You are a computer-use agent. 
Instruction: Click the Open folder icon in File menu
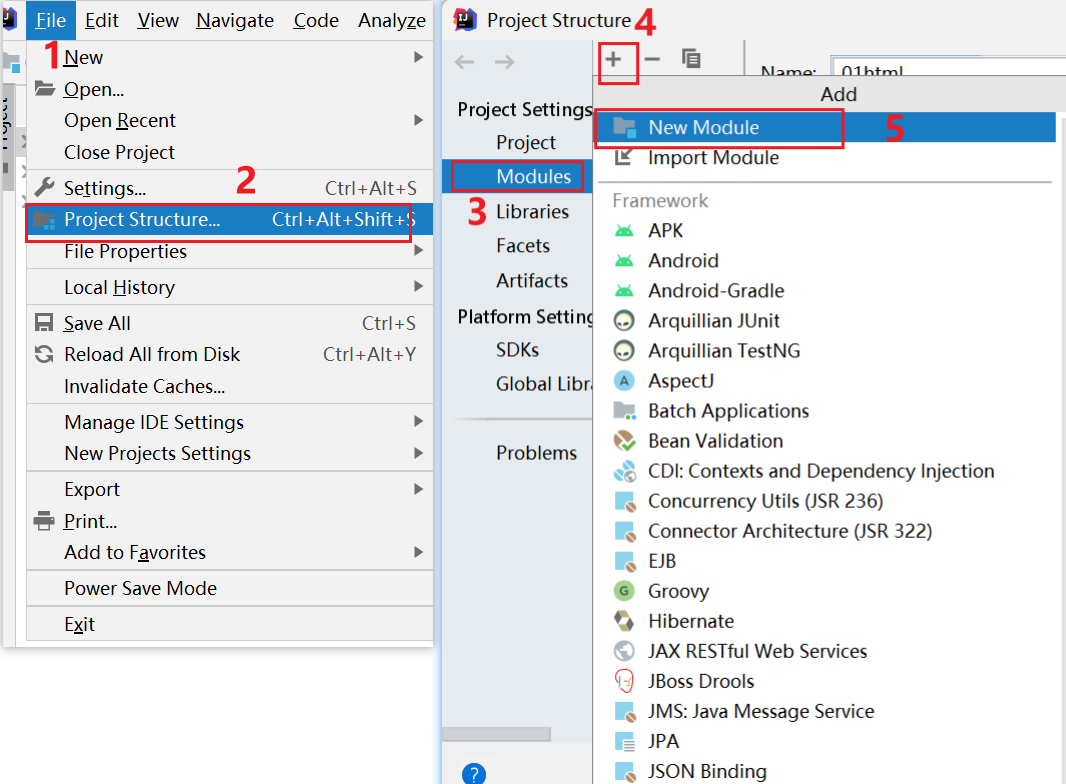coord(44,88)
